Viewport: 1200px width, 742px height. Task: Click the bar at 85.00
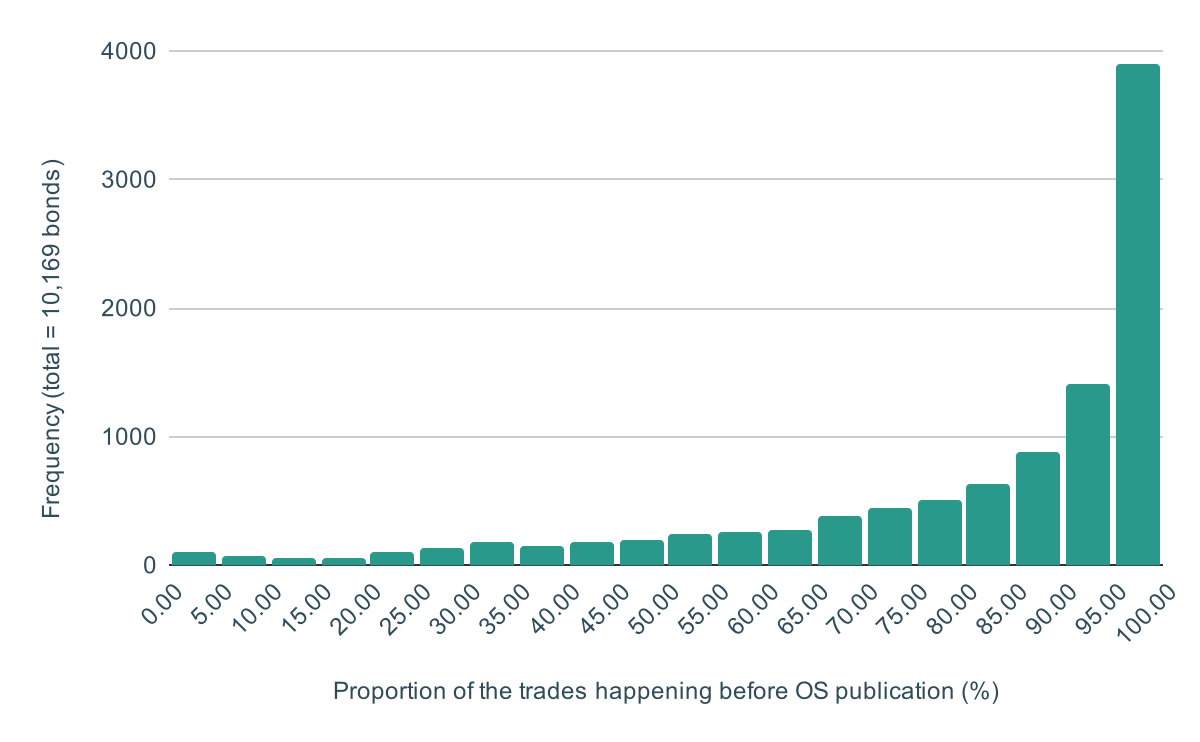(x=1037, y=510)
